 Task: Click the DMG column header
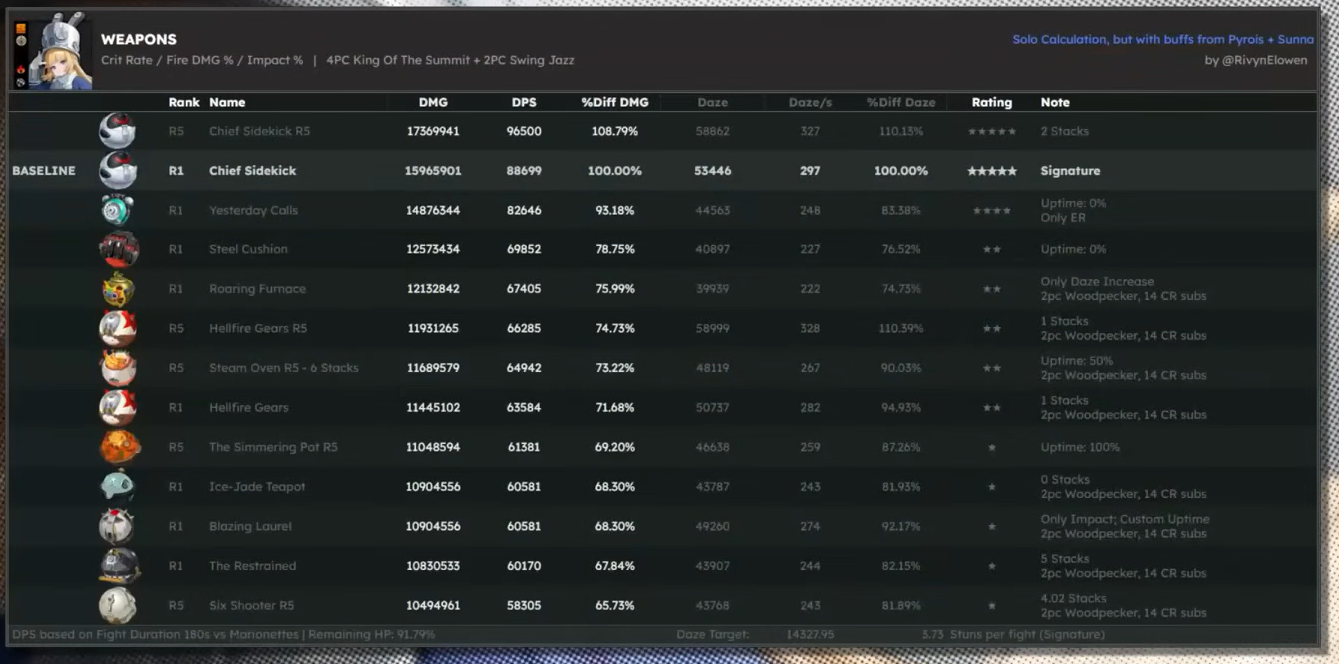433,102
